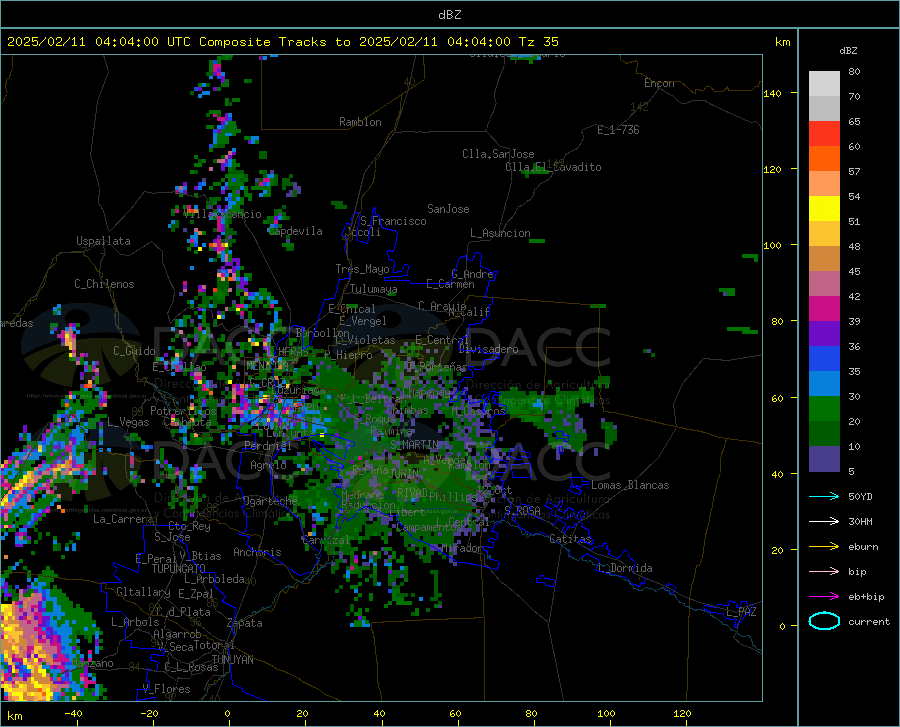Select the 'Tz 35' threshold text in header
This screenshot has height=727, width=900.
point(538,42)
